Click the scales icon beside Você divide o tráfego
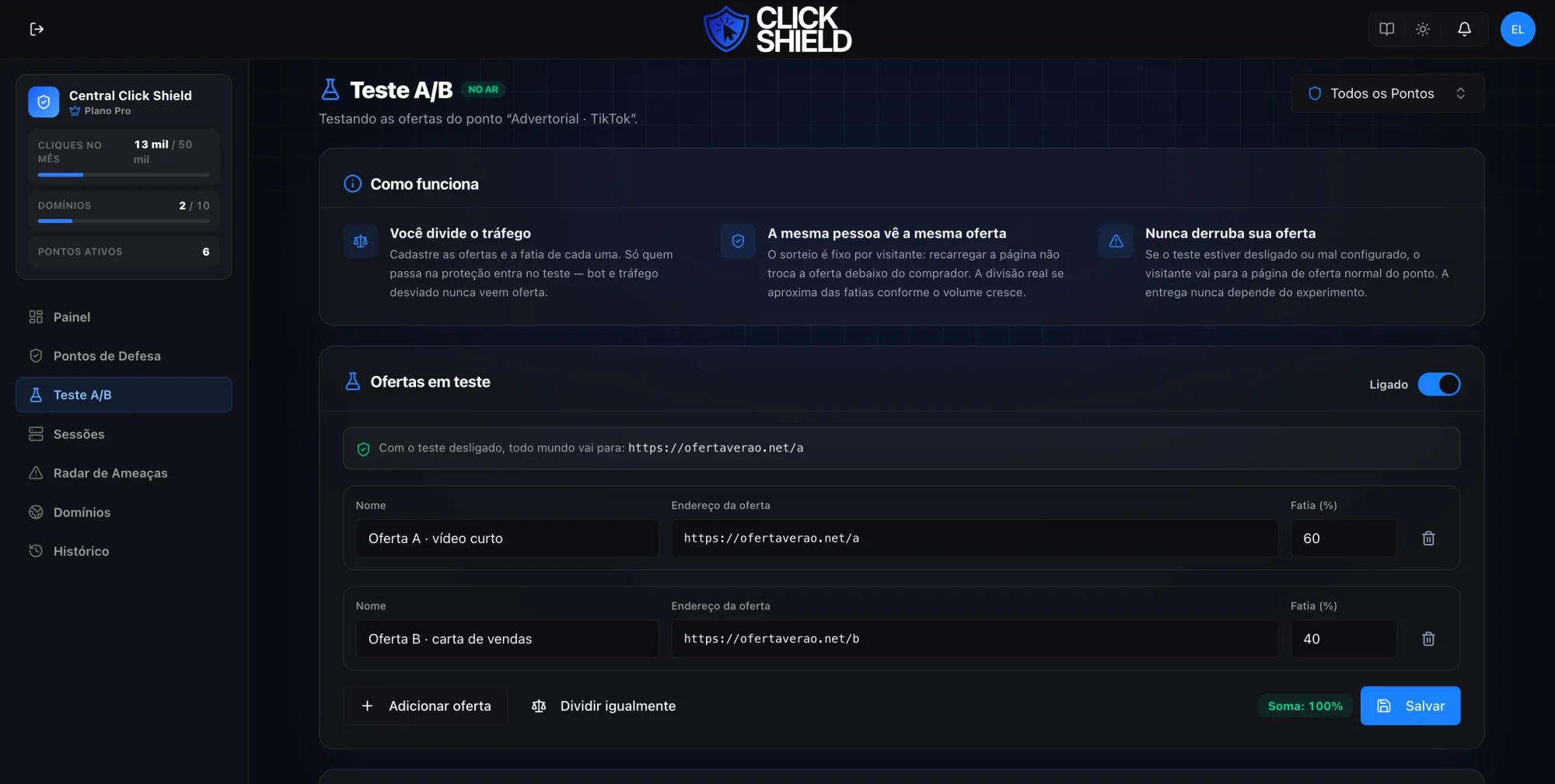This screenshot has height=784, width=1555. pos(360,241)
